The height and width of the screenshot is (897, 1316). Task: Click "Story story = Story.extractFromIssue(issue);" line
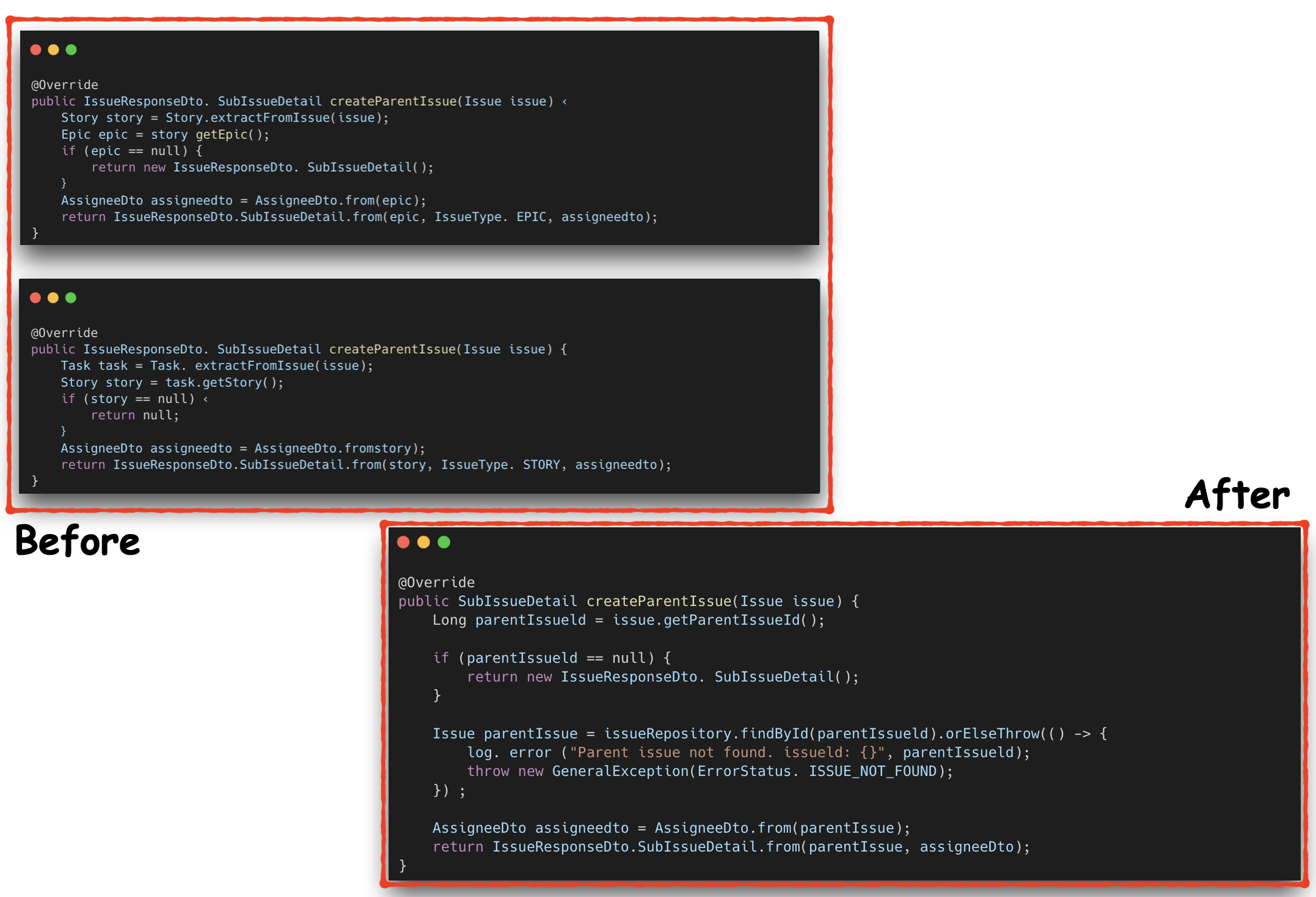pyautogui.click(x=225, y=118)
